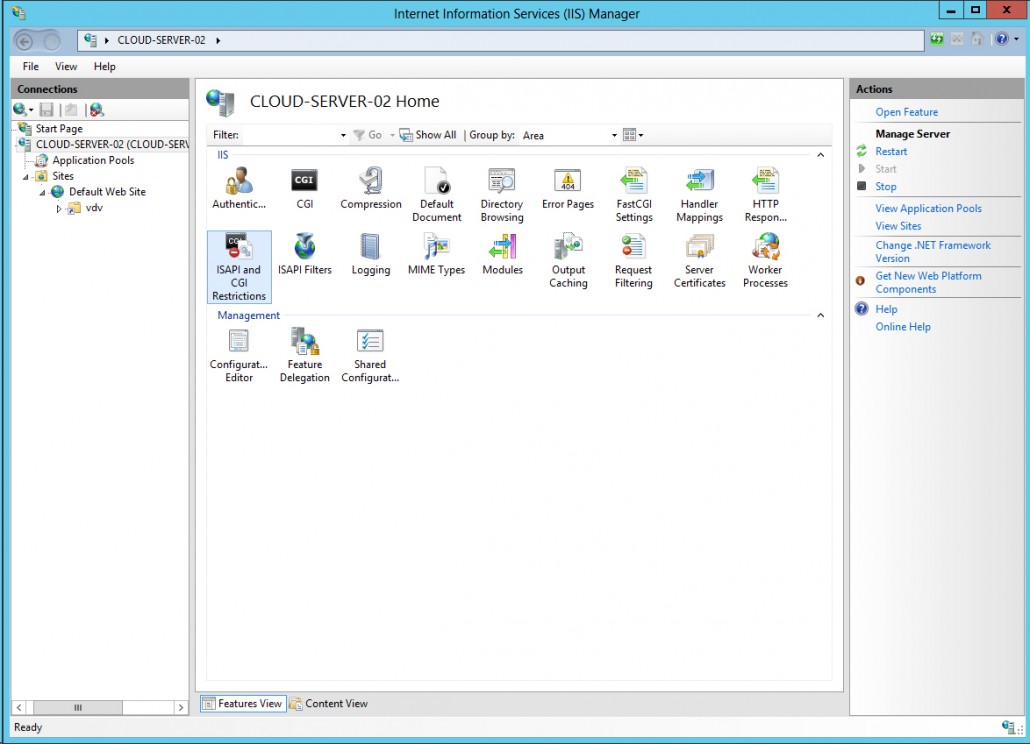Open the Authentication feature
The height and width of the screenshot is (744, 1030).
pos(239,188)
